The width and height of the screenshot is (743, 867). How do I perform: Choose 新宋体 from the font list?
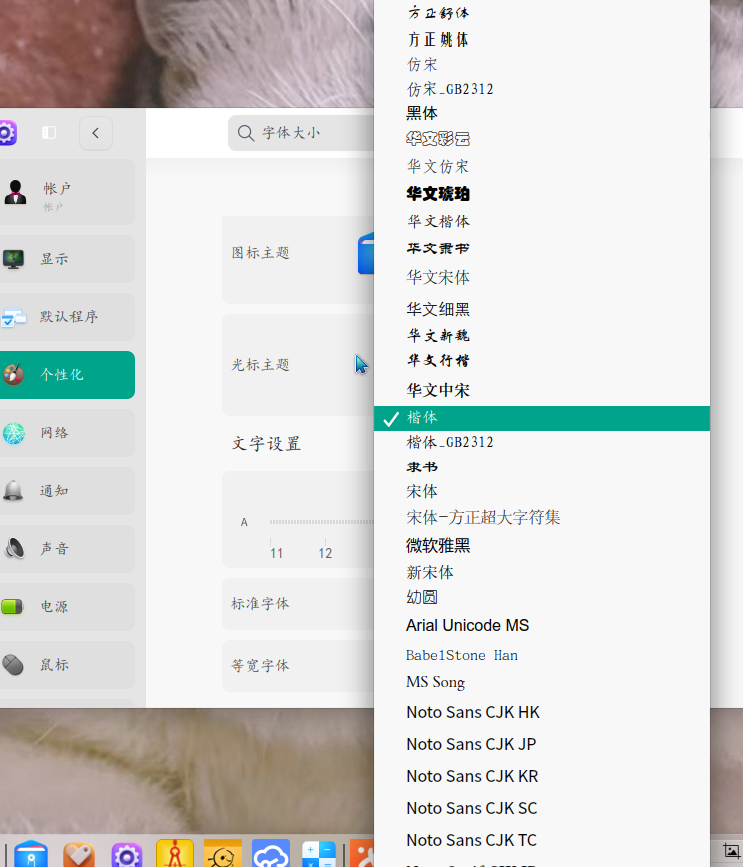tap(542, 573)
